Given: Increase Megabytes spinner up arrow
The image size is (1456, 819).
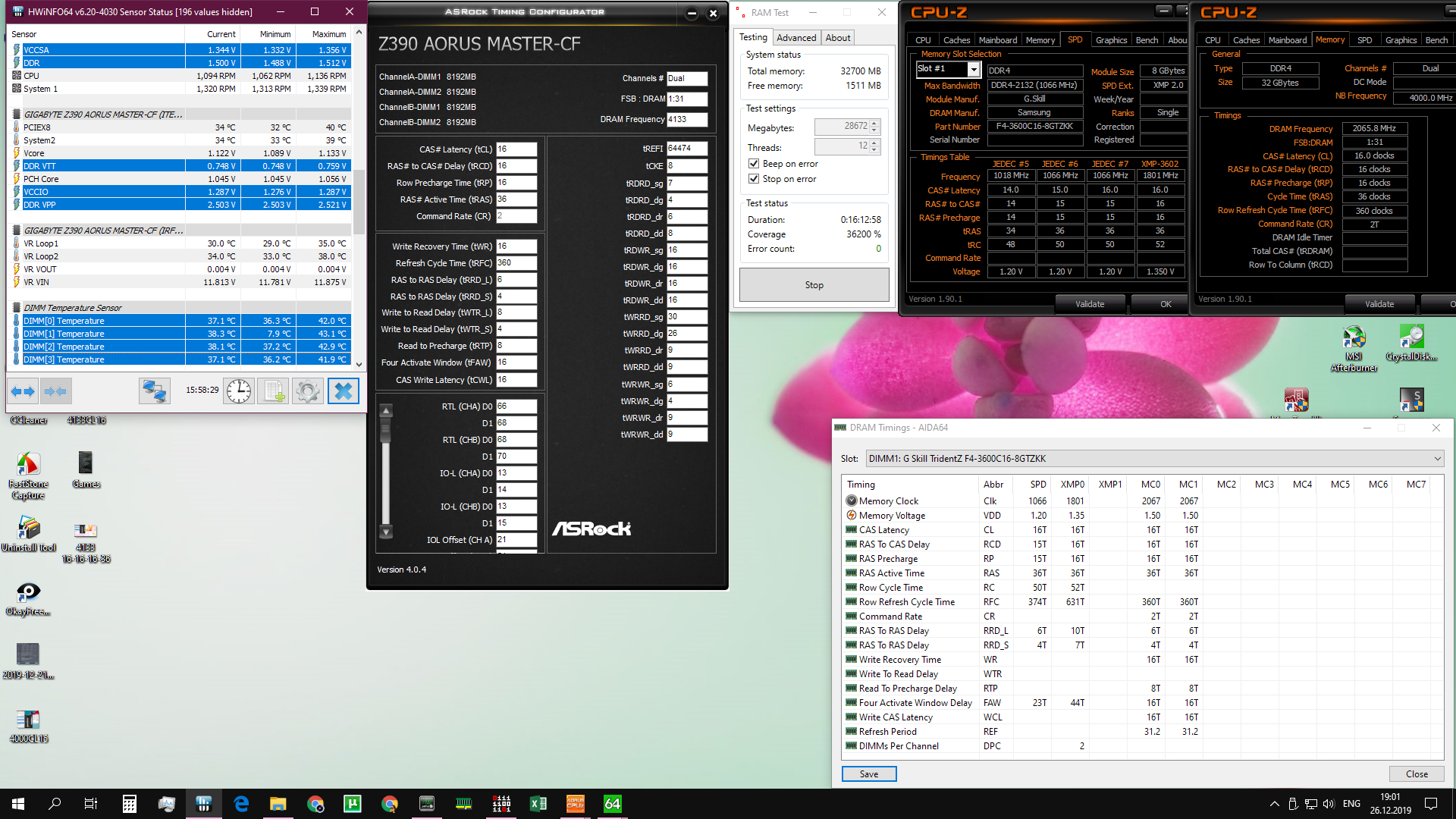Looking at the screenshot, I should [x=874, y=123].
